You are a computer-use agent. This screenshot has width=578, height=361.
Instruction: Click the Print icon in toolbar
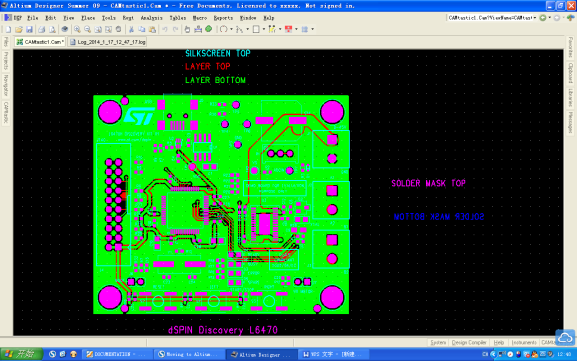pyautogui.click(x=42, y=29)
